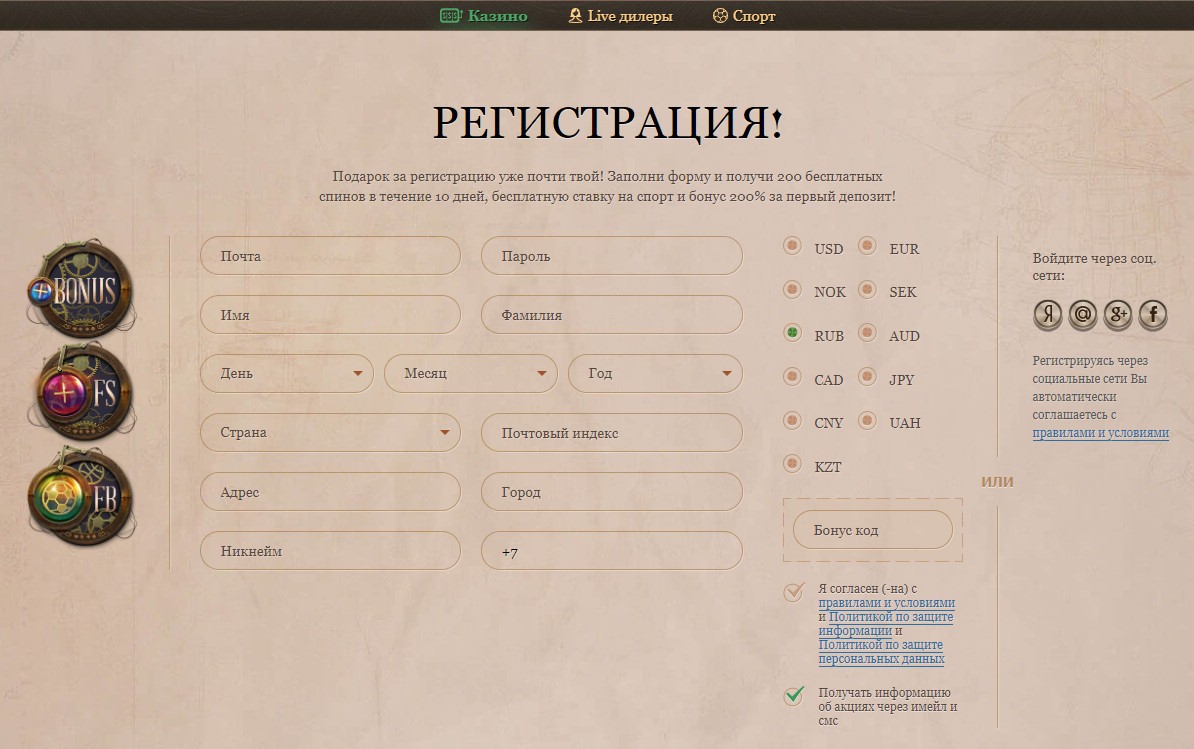Screen dimensions: 1194x749
Task: Sign in with the Mail.ru @ icon
Action: click(1083, 315)
